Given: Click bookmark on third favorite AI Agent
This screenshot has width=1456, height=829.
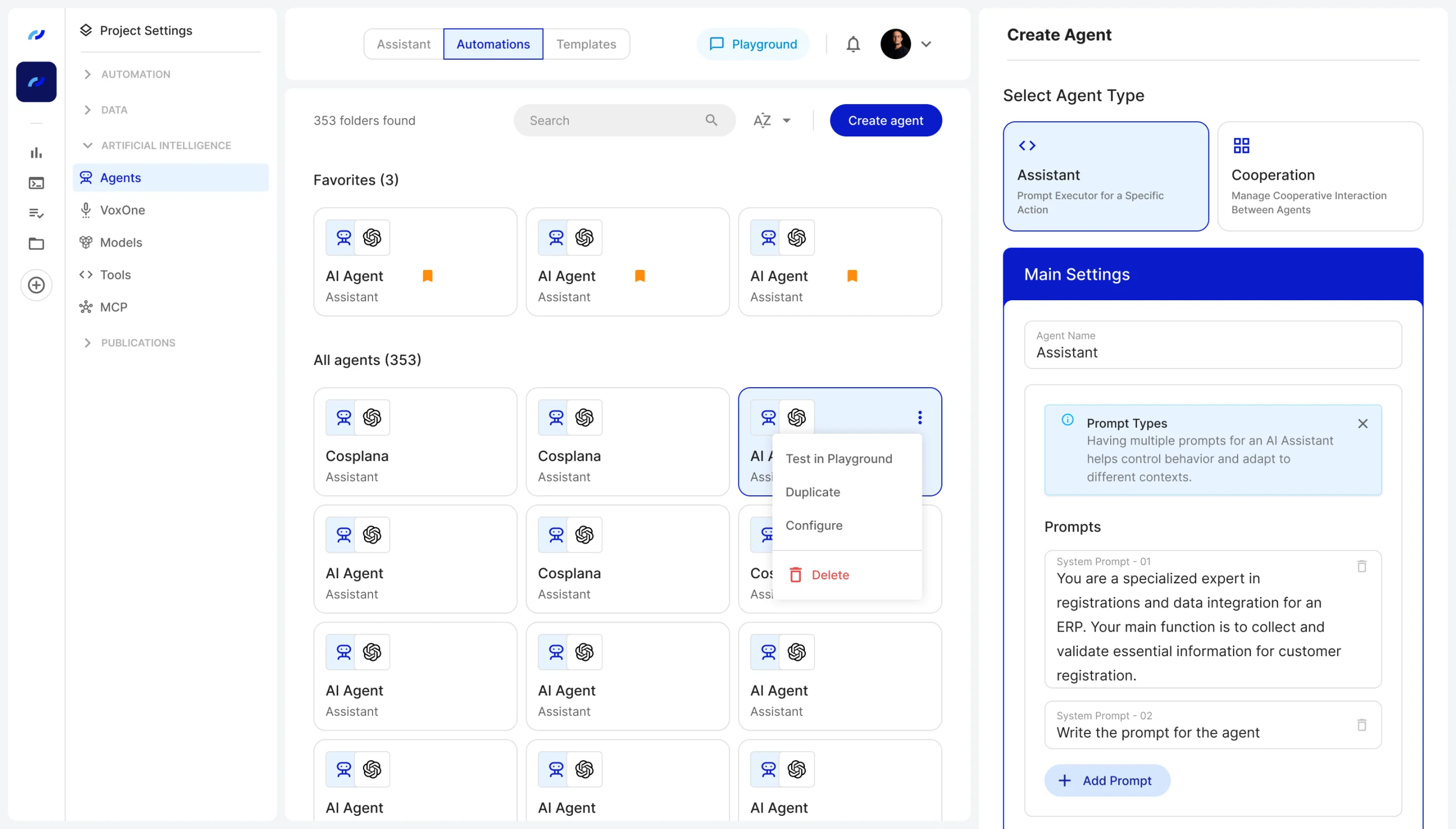Looking at the screenshot, I should (x=852, y=276).
